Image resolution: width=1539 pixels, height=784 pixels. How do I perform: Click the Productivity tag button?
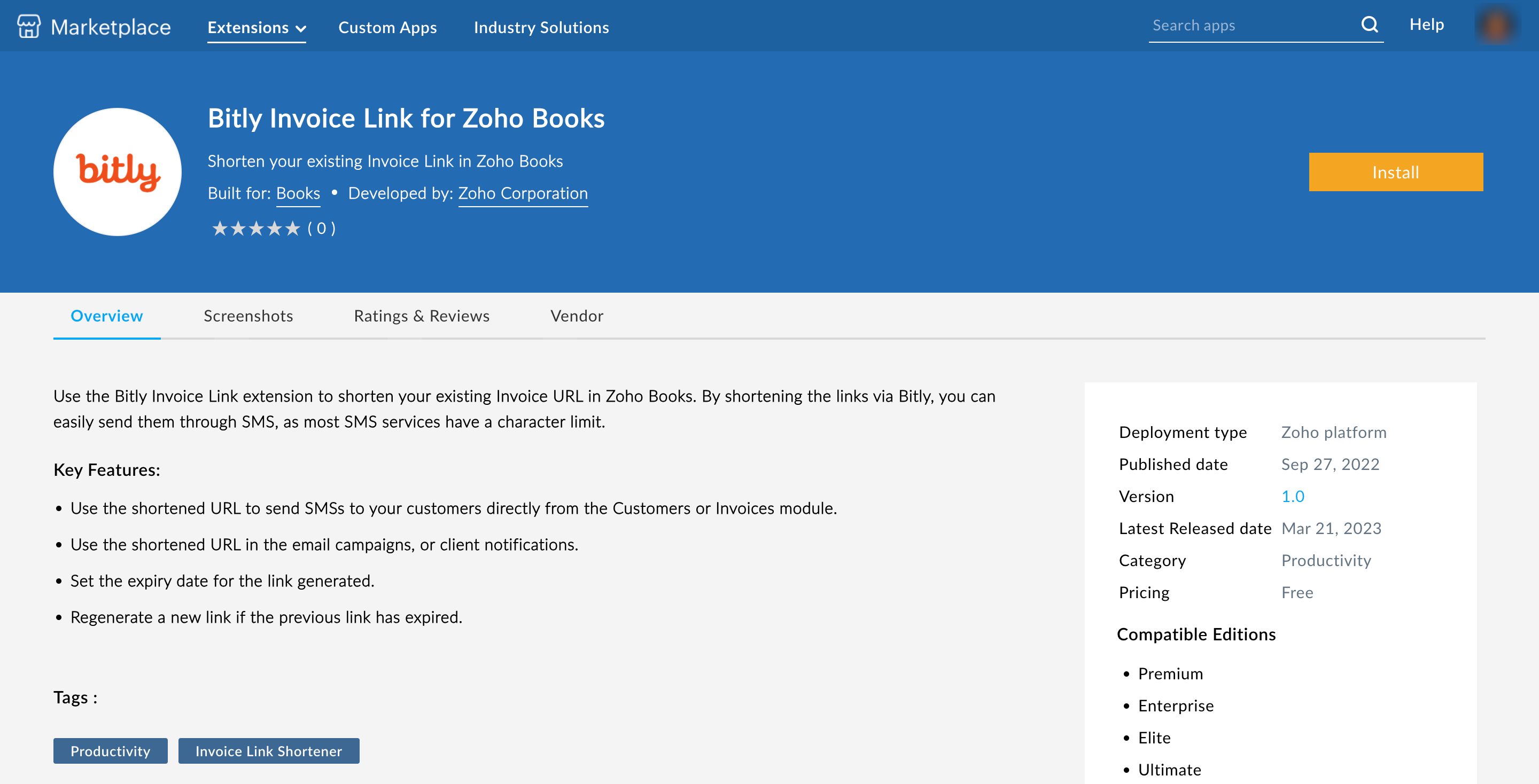point(111,751)
